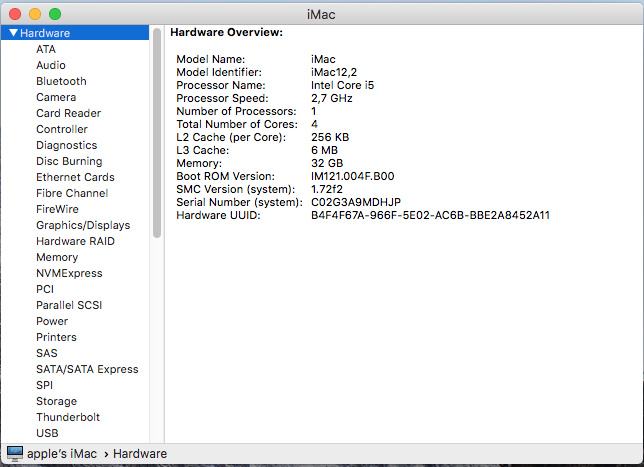Select ATA in the sidebar
The height and width of the screenshot is (467, 644).
pos(46,49)
